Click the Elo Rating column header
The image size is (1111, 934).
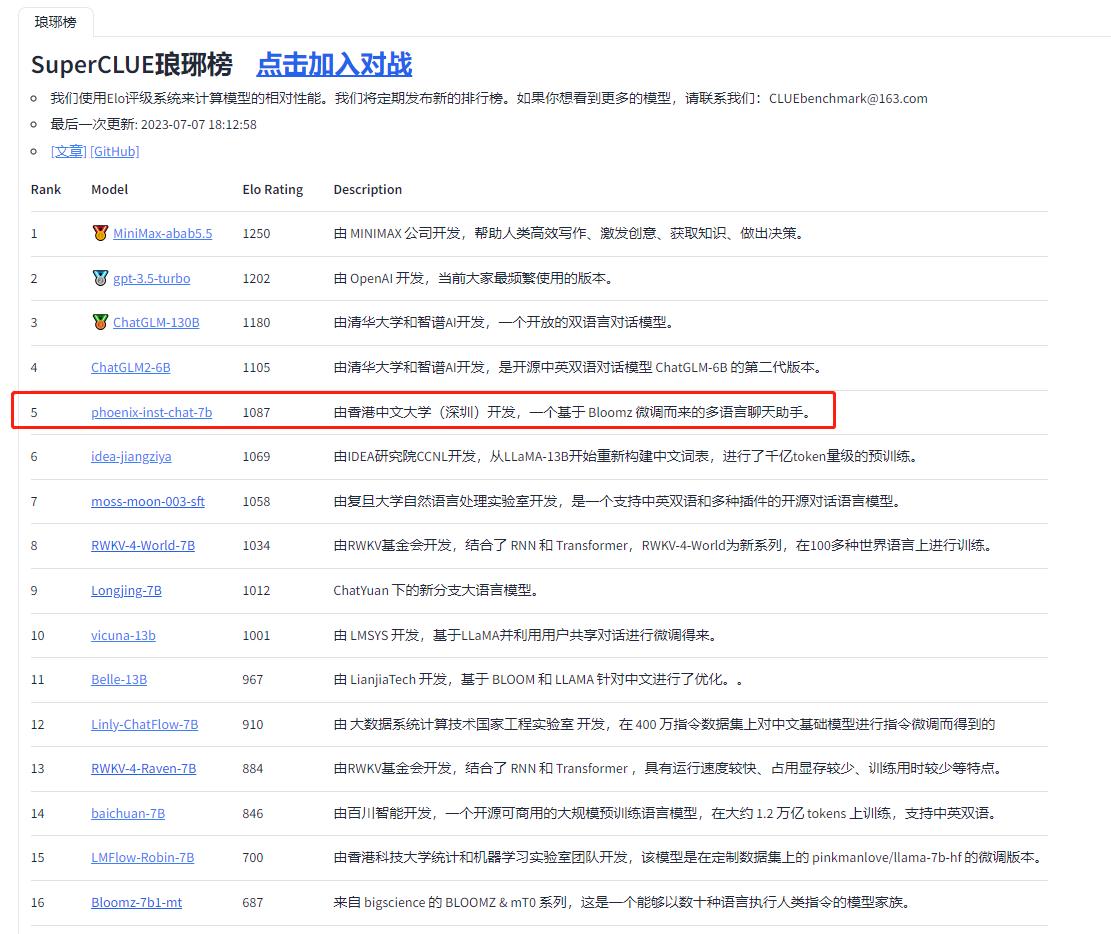coord(273,189)
